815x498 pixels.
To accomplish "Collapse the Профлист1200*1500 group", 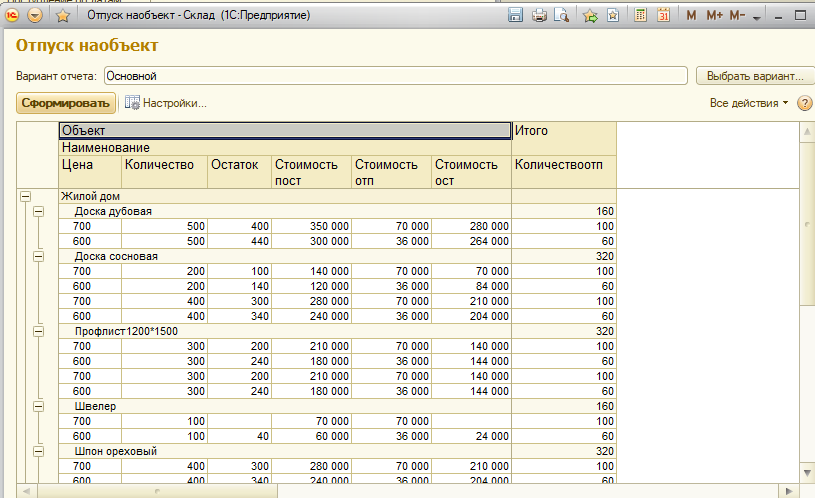I will coord(38,331).
